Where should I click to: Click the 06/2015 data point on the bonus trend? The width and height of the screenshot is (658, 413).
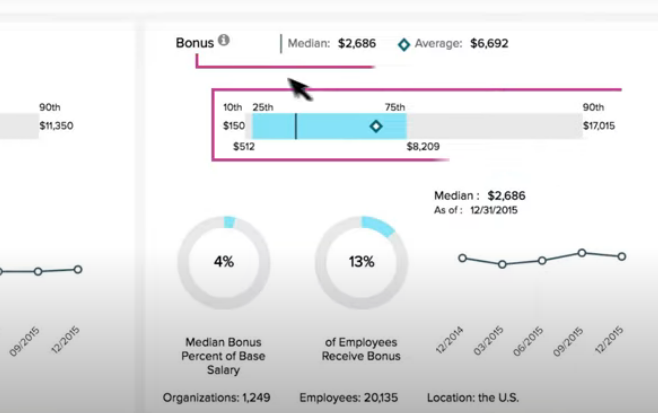tap(542, 260)
